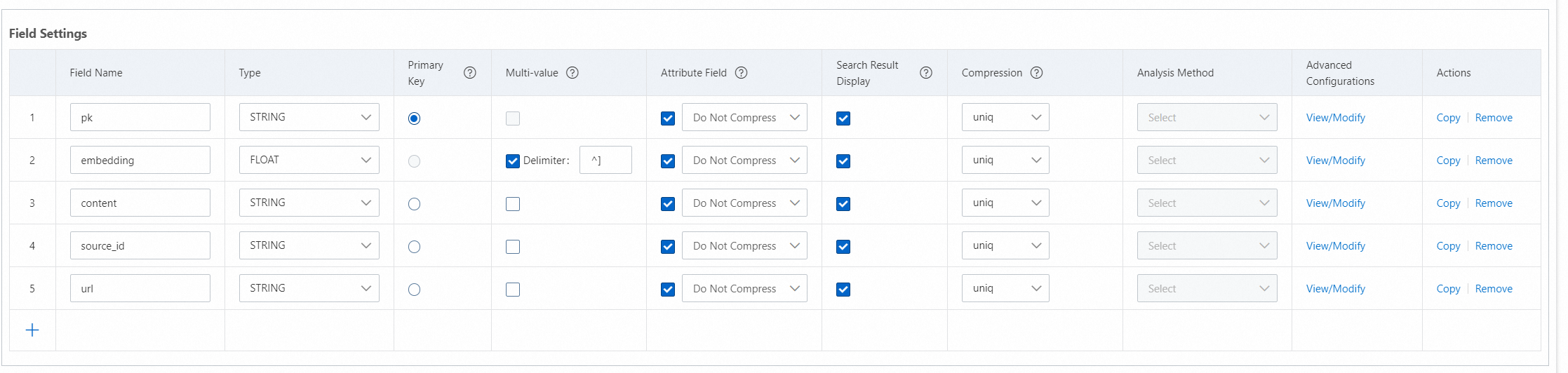Open the Type dropdown for embedding

(x=309, y=160)
